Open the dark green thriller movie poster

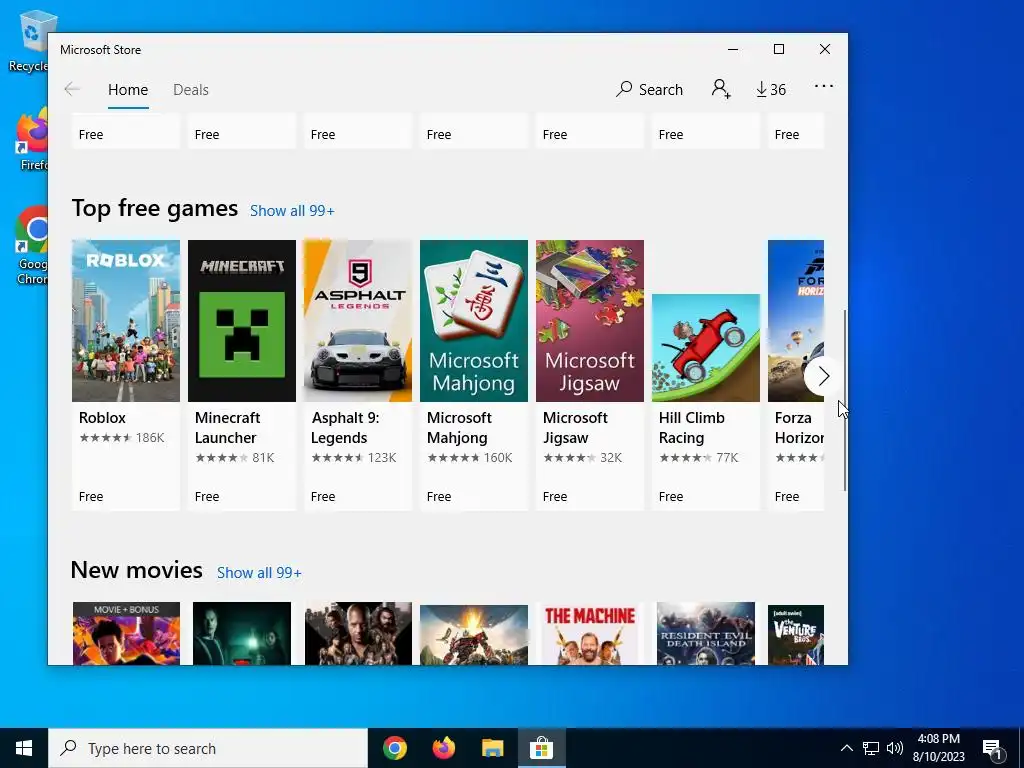[x=242, y=633]
